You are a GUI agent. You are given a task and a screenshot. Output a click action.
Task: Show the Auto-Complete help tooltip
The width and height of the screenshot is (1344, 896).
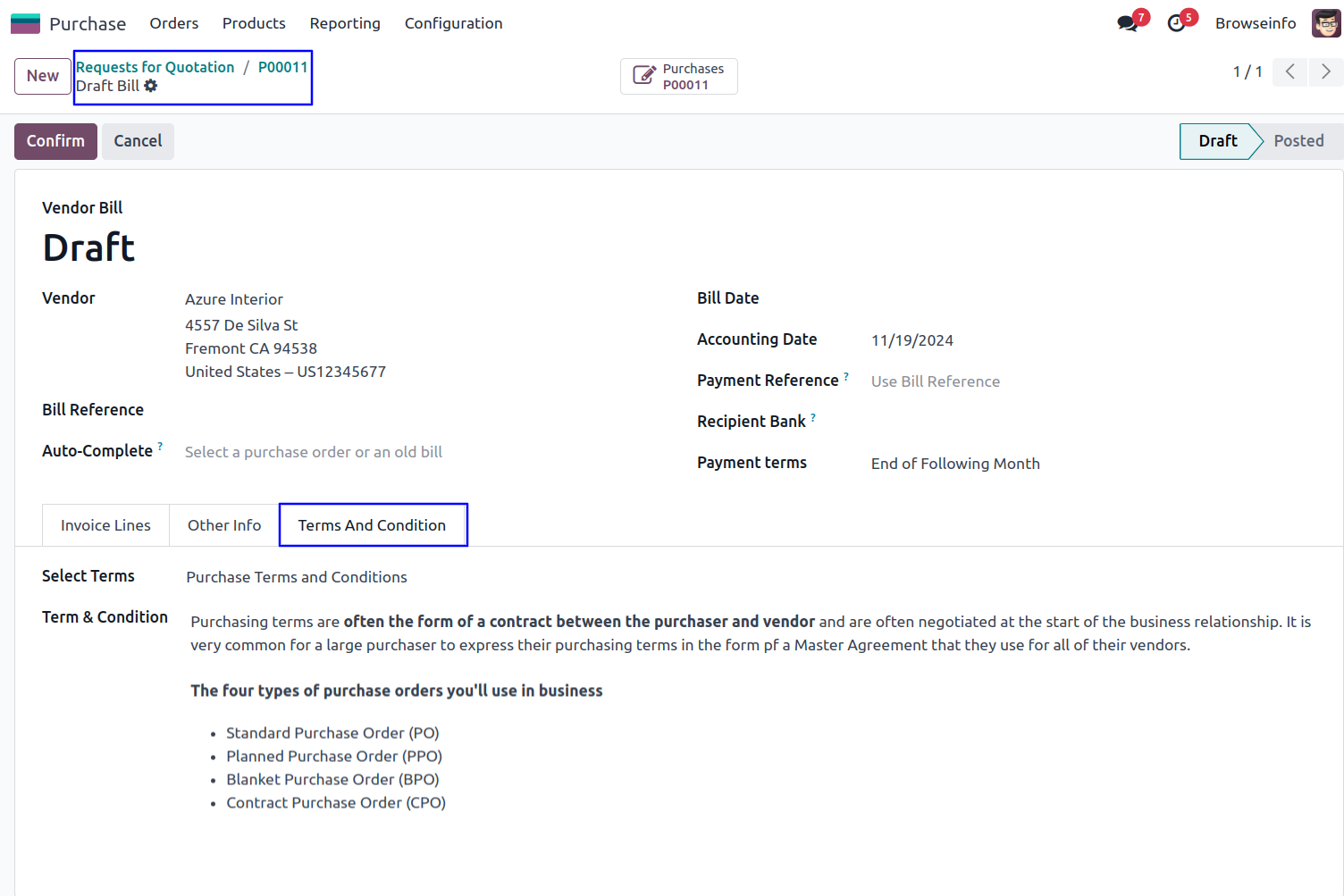click(160, 446)
